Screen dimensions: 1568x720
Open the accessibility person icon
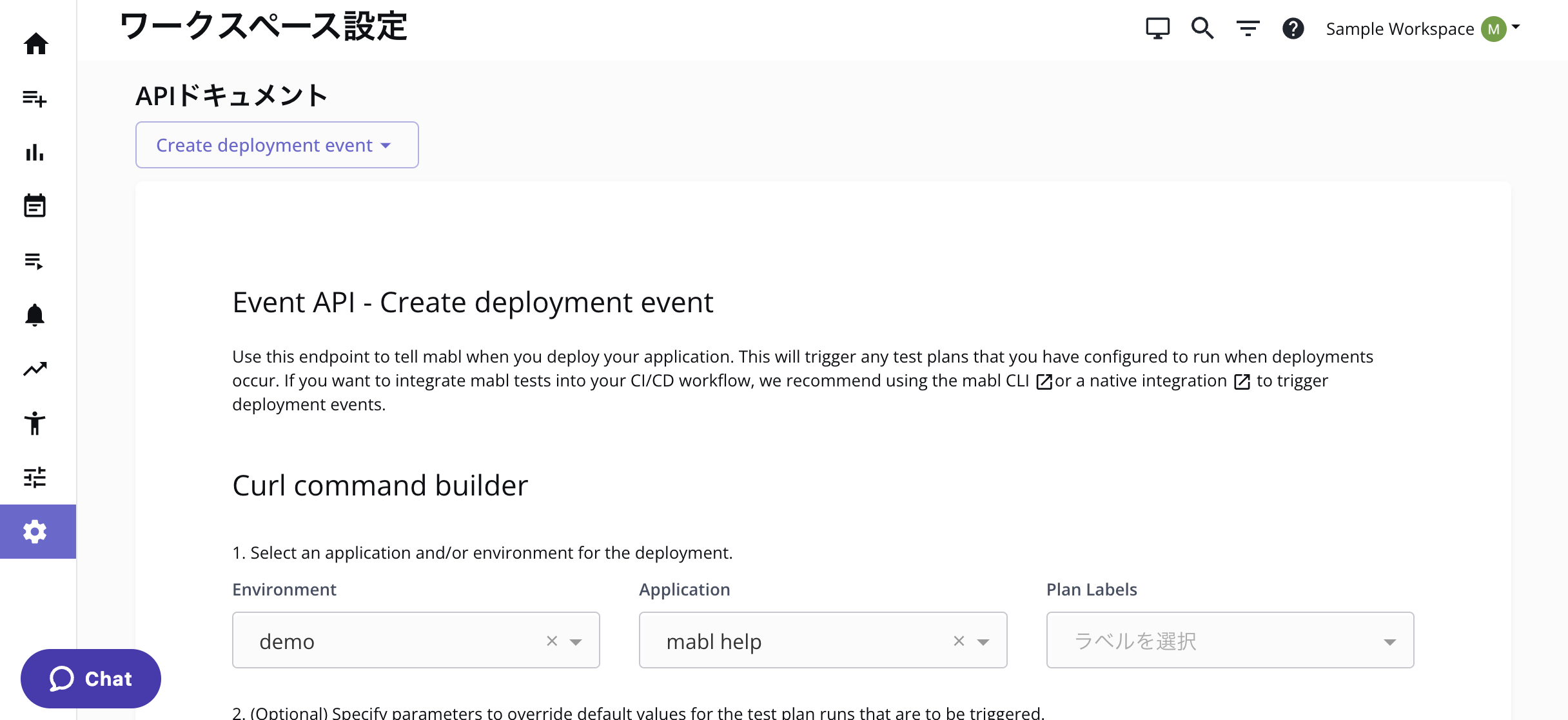click(x=35, y=423)
